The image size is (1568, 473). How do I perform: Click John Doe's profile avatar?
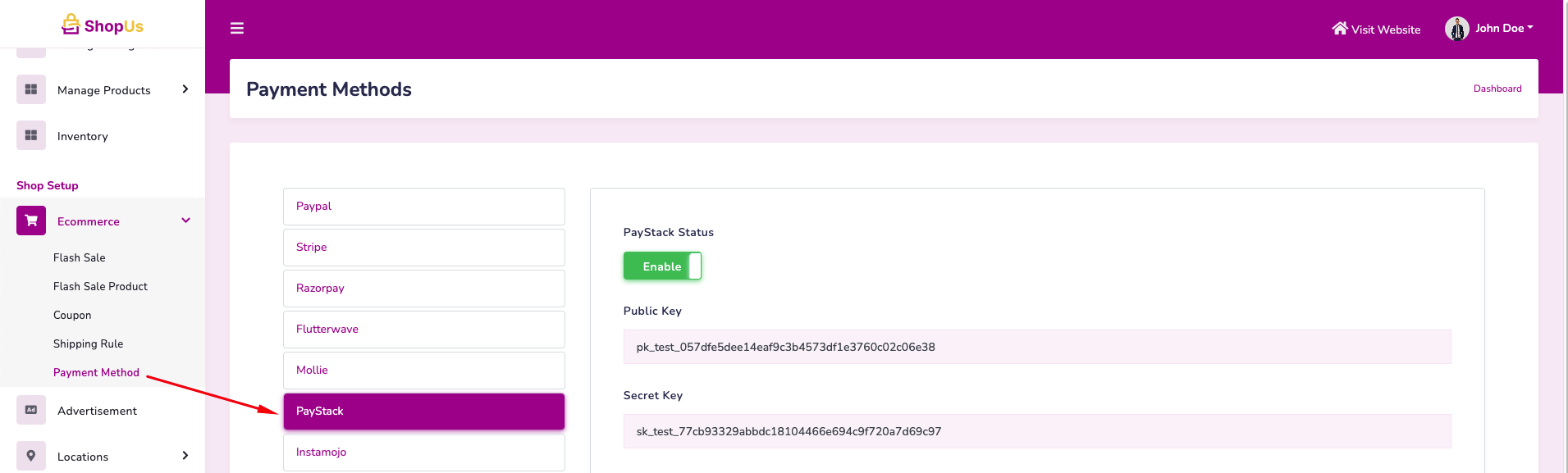pos(1456,29)
